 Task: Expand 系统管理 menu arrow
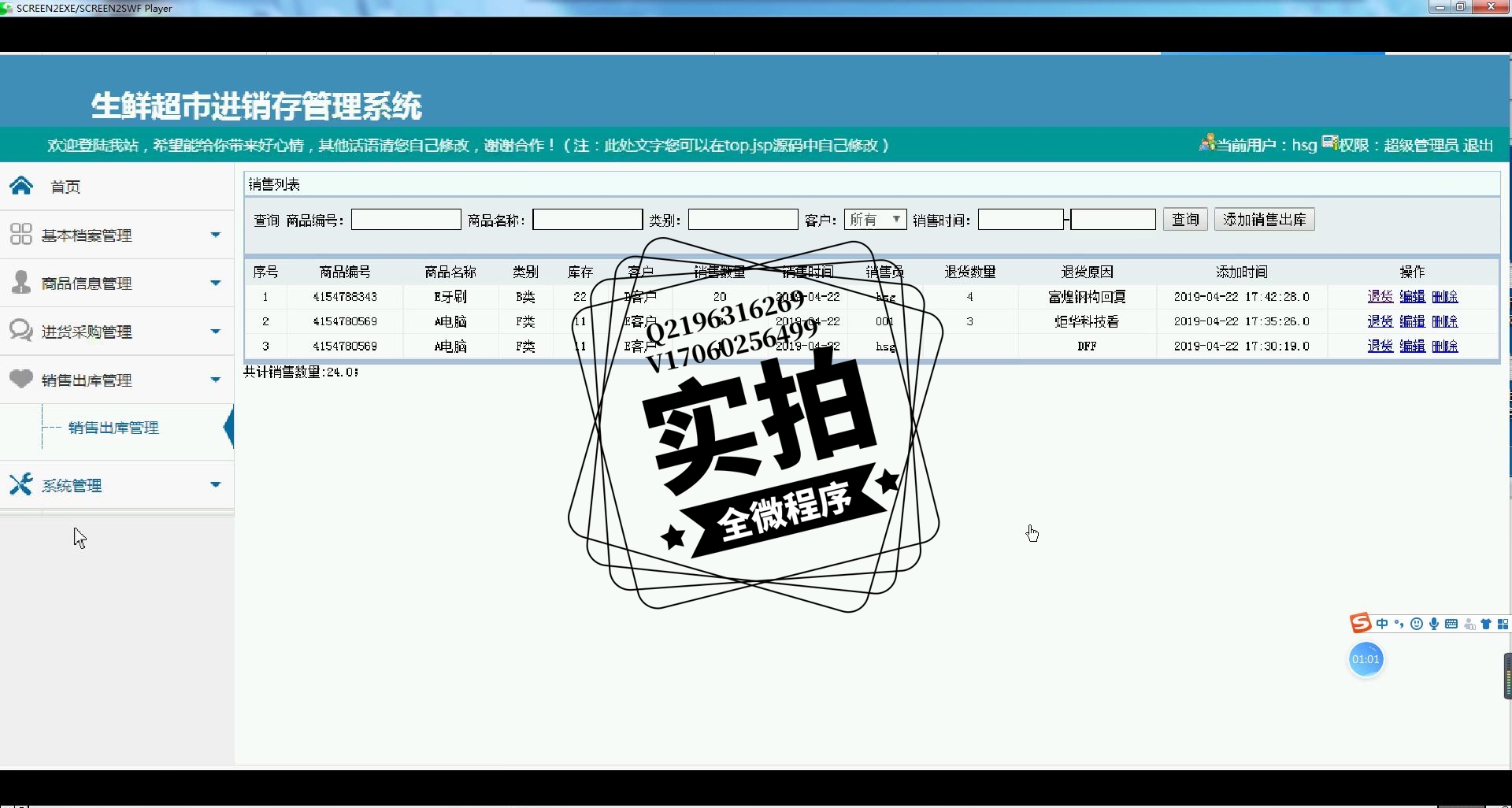coord(215,484)
